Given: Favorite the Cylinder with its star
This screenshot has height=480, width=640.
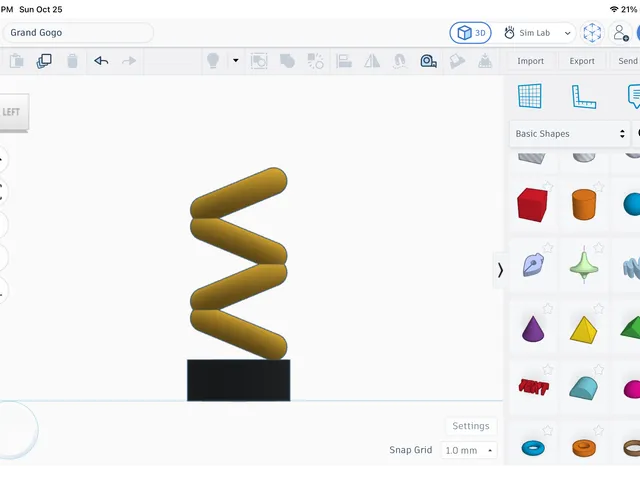Looking at the screenshot, I should 598,187.
